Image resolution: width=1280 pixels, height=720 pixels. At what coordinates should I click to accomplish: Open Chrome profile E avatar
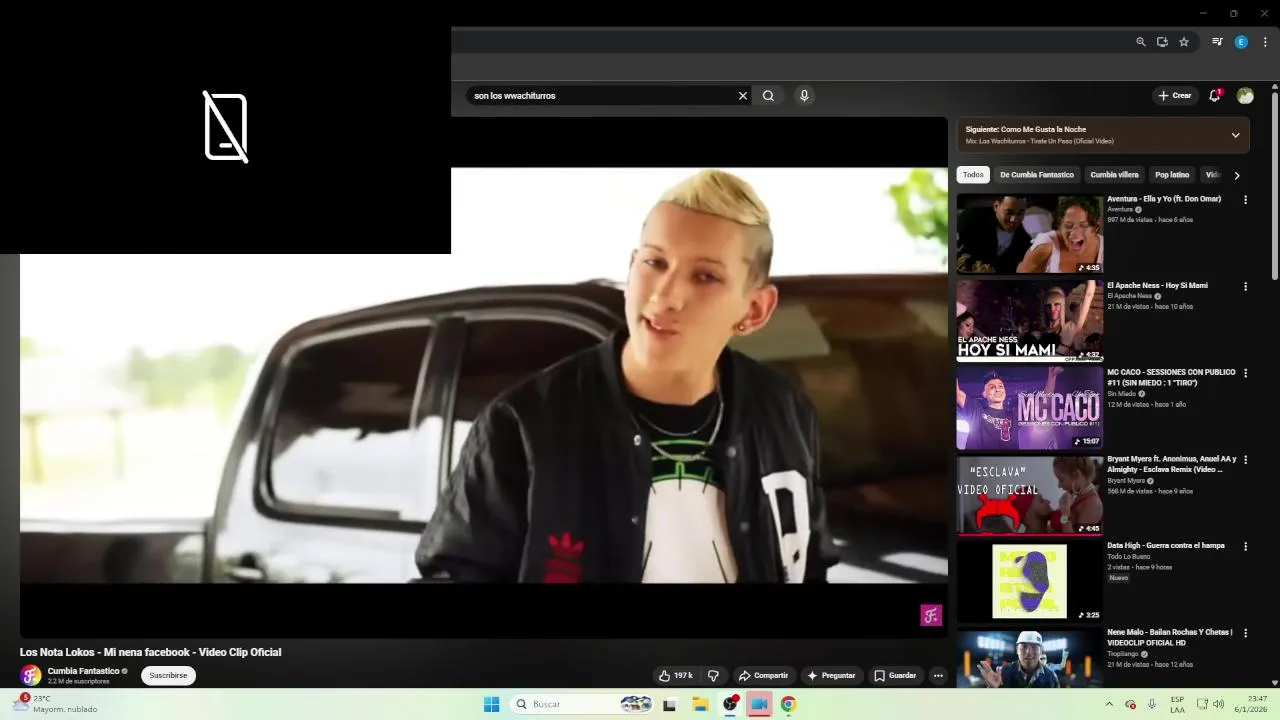pos(1241,42)
